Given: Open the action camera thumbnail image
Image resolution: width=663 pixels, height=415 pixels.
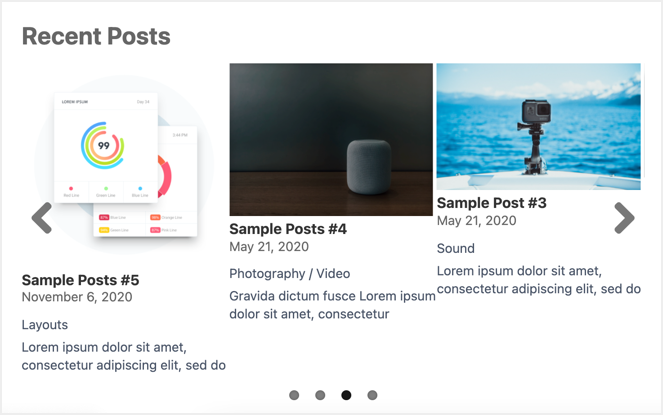Looking at the screenshot, I should click(x=538, y=126).
